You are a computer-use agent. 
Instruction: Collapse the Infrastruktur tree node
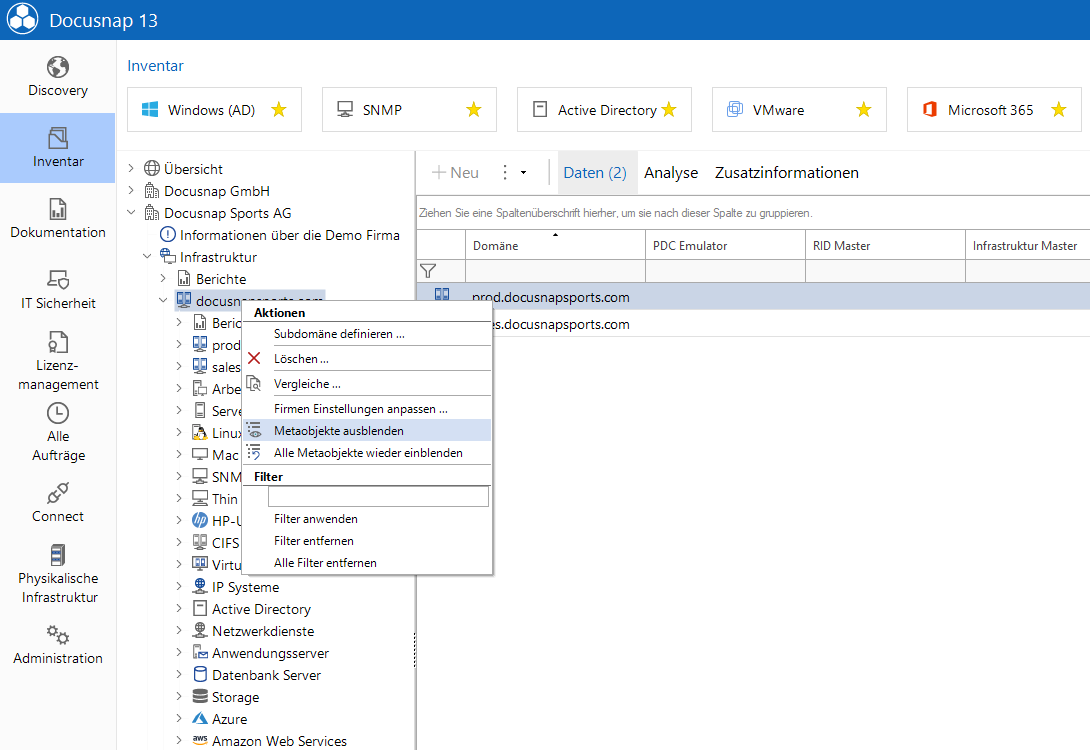[147, 256]
